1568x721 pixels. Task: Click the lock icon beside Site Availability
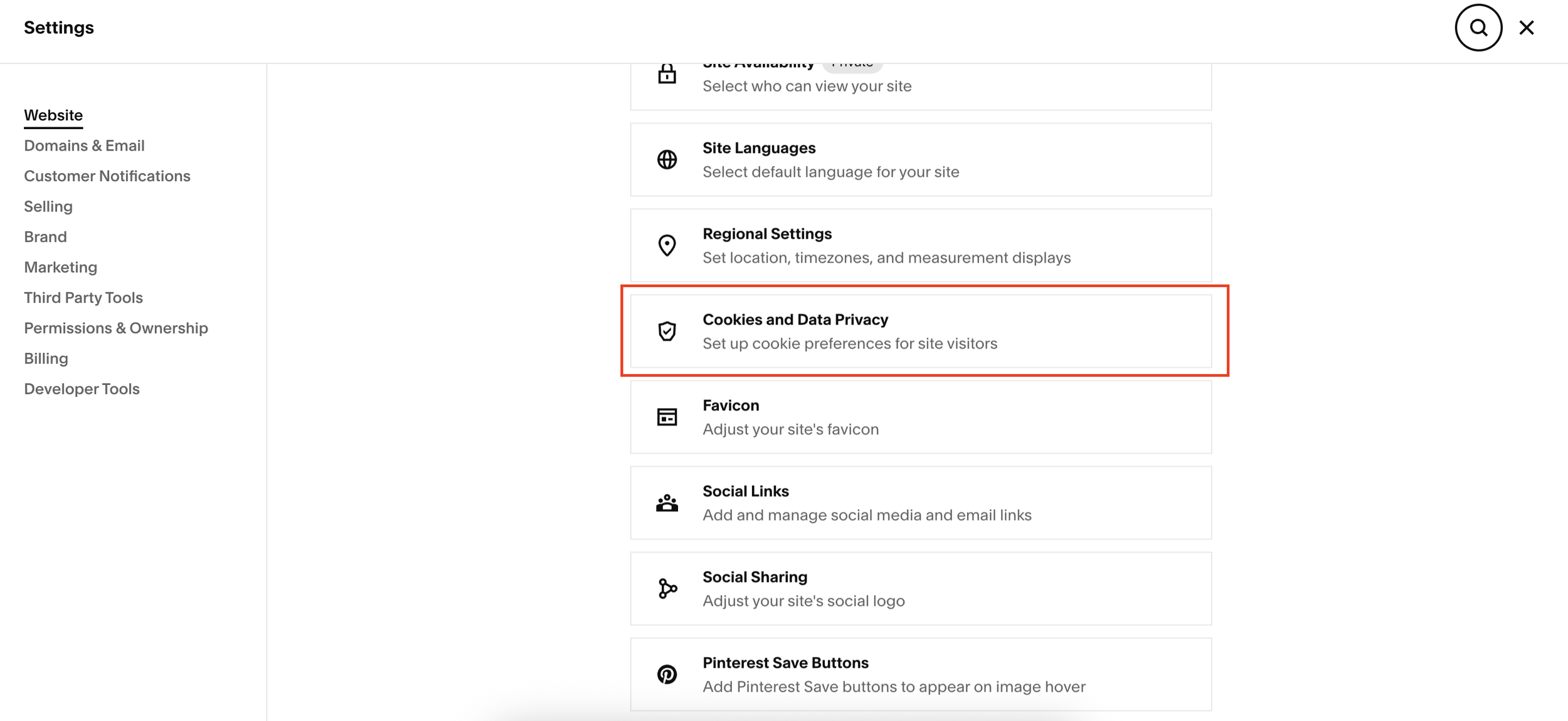pyautogui.click(x=667, y=74)
